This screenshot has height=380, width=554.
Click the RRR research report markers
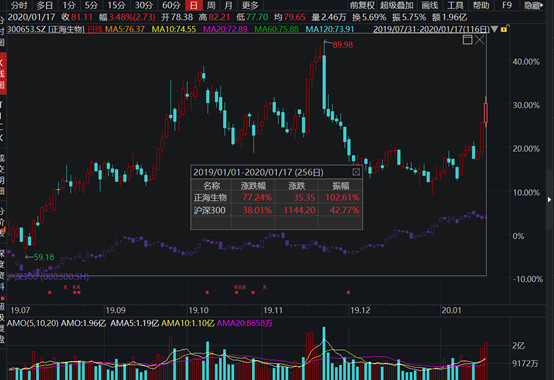pos(240,287)
